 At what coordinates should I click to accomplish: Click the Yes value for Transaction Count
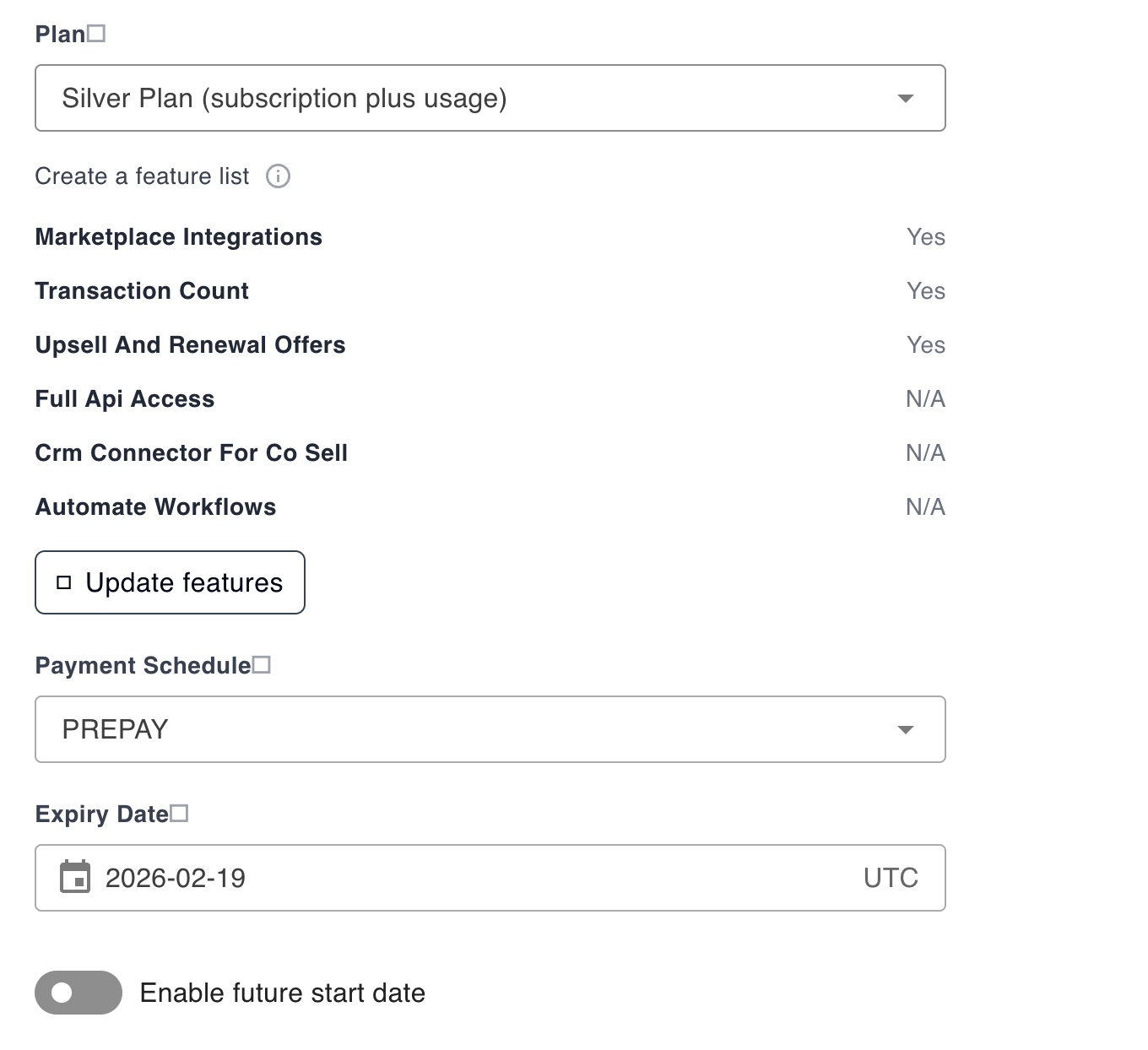(x=925, y=291)
